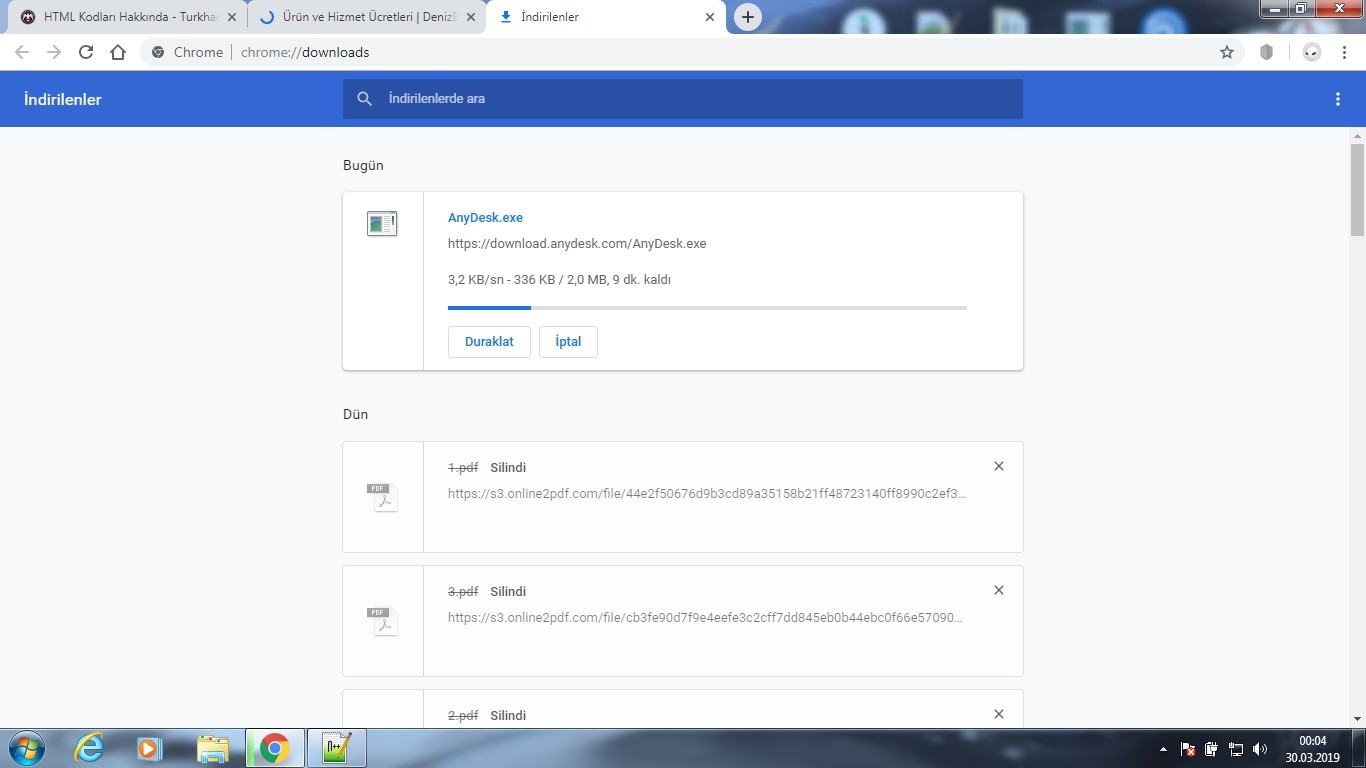Open the Downloads page three-dot options menu
Image resolution: width=1366 pixels, height=768 pixels.
[x=1338, y=99]
